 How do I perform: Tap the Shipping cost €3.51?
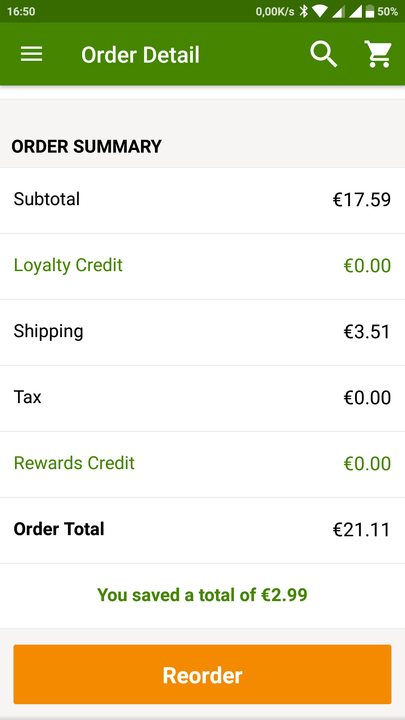point(367,332)
